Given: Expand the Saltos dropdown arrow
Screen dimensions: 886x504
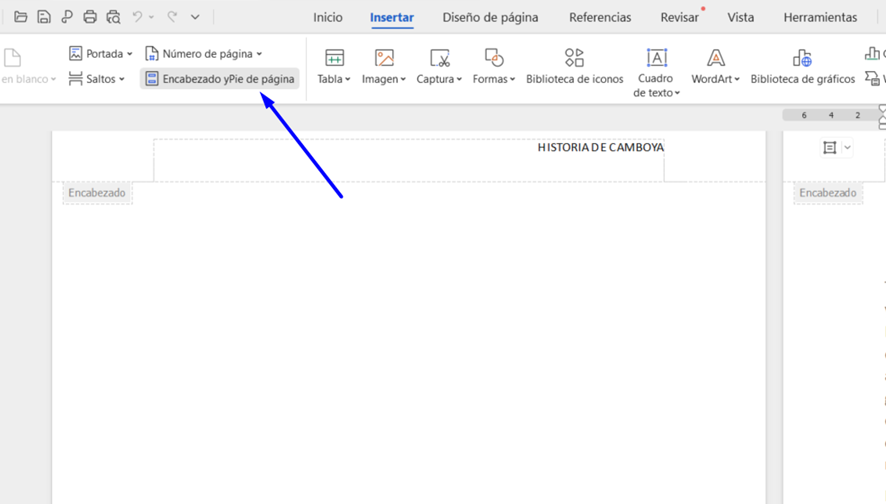Looking at the screenshot, I should tap(121, 79).
